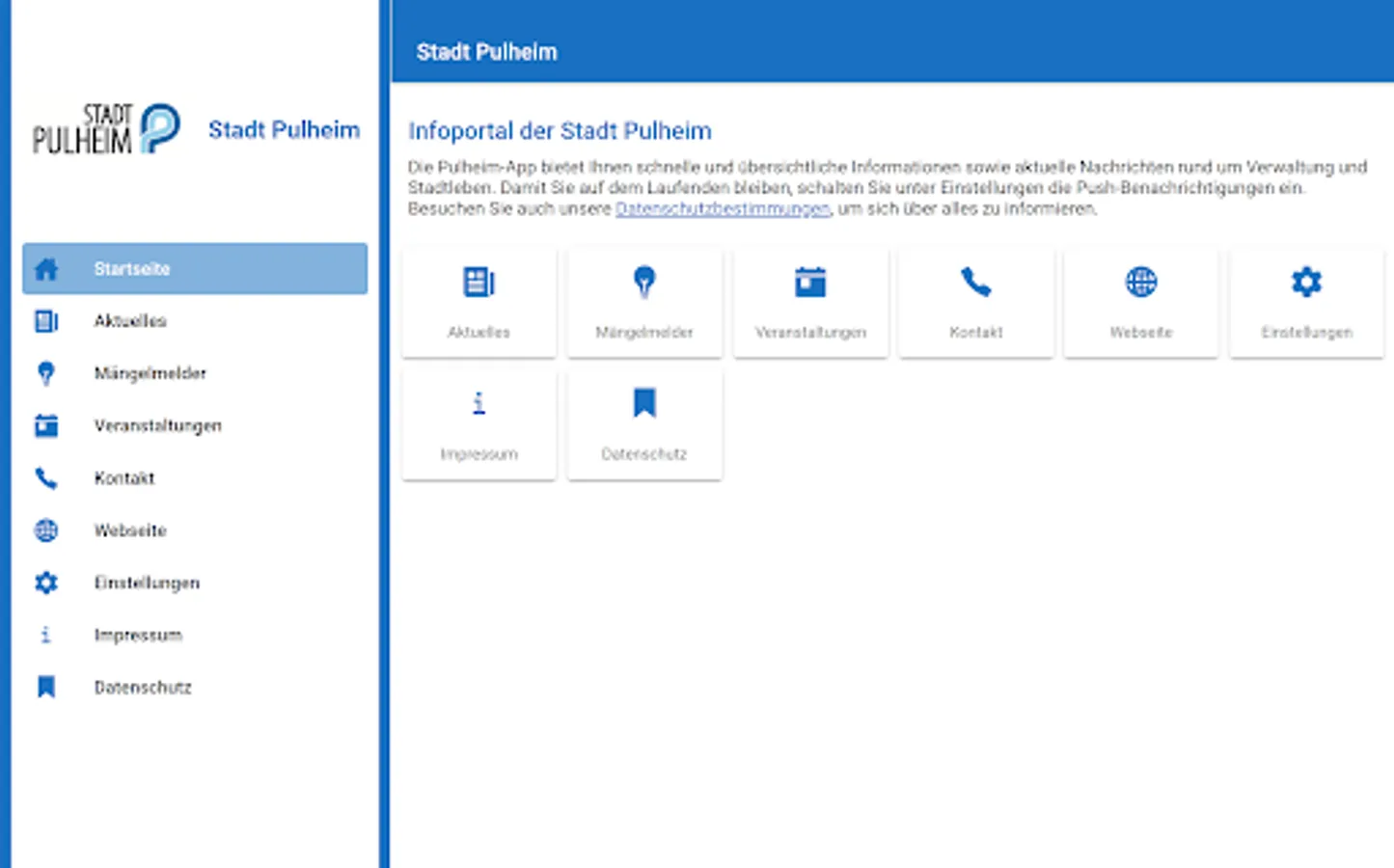Click the bookmark icon beside Datenschutz in sidebar
Image resolution: width=1394 pixels, height=868 pixels.
tap(46, 687)
